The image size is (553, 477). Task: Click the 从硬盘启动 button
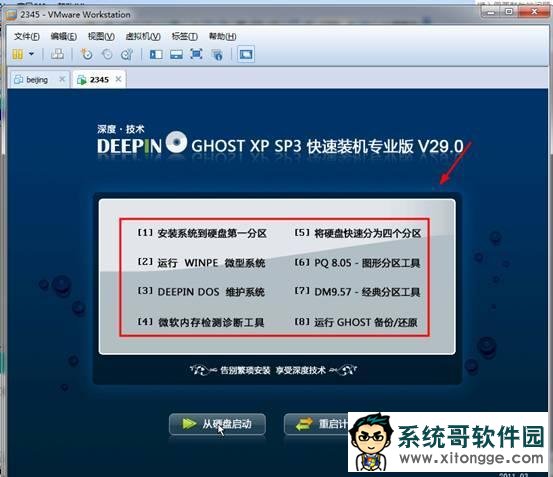217,424
